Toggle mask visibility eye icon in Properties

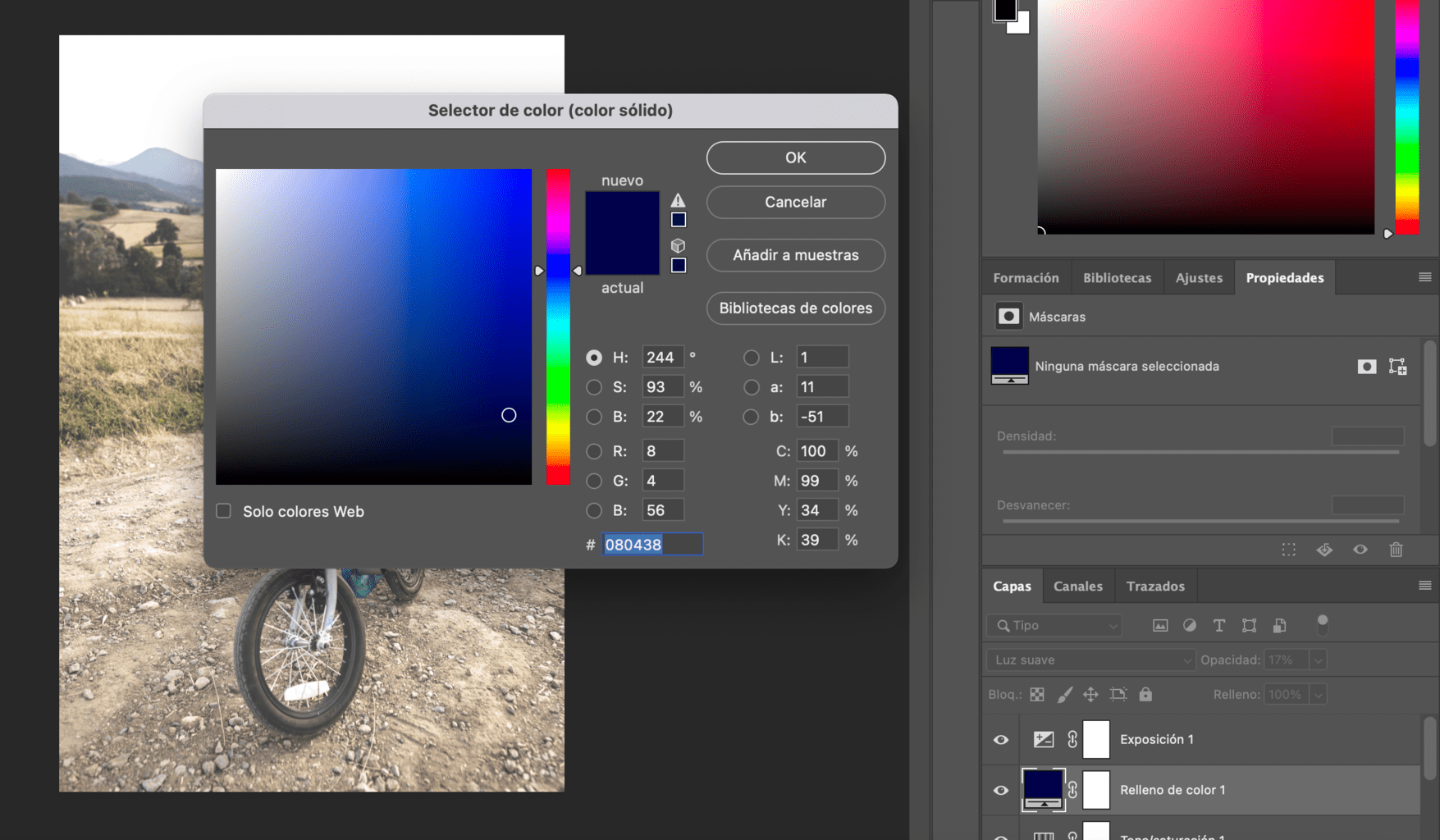1360,550
